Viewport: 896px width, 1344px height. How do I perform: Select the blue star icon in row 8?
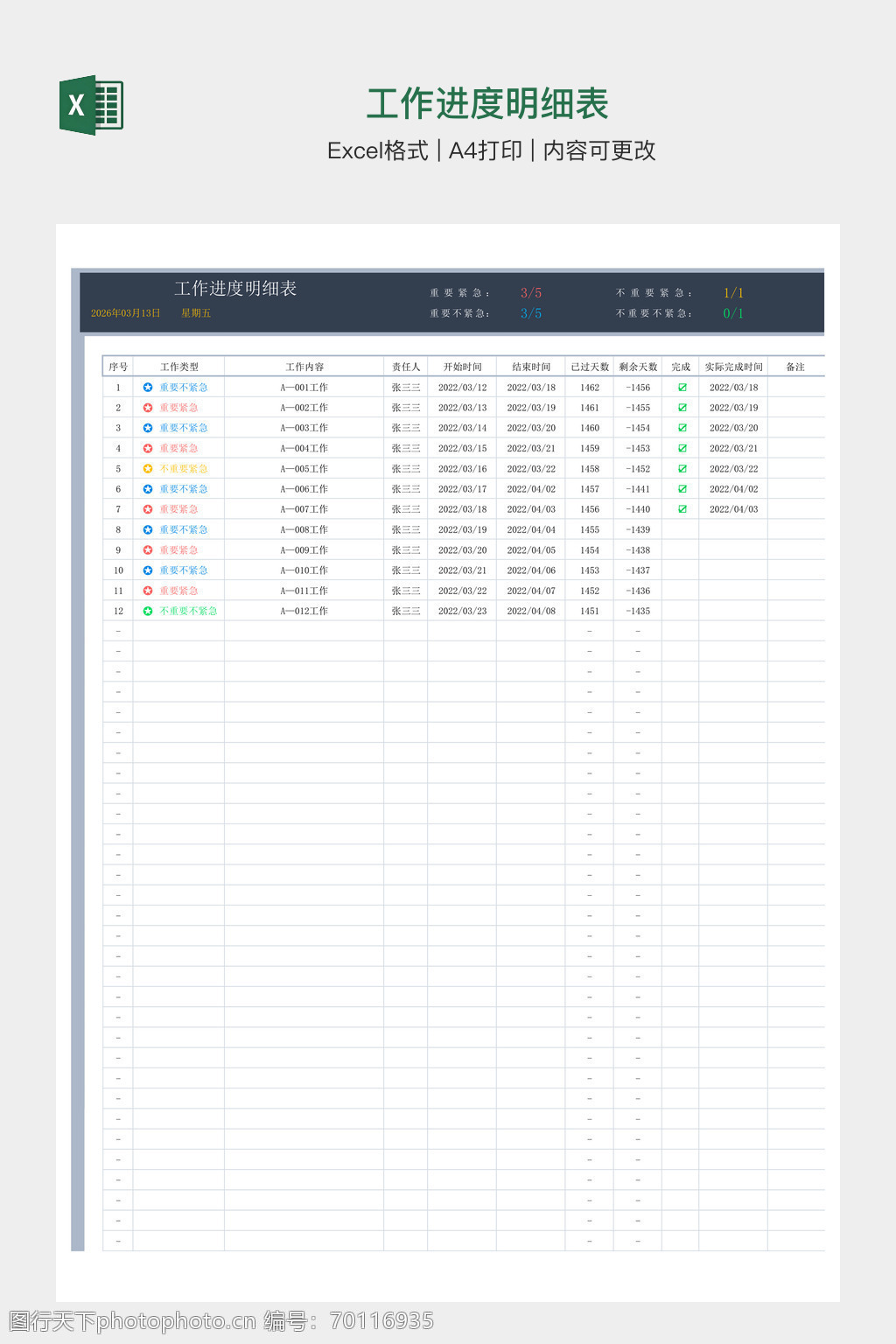(148, 529)
